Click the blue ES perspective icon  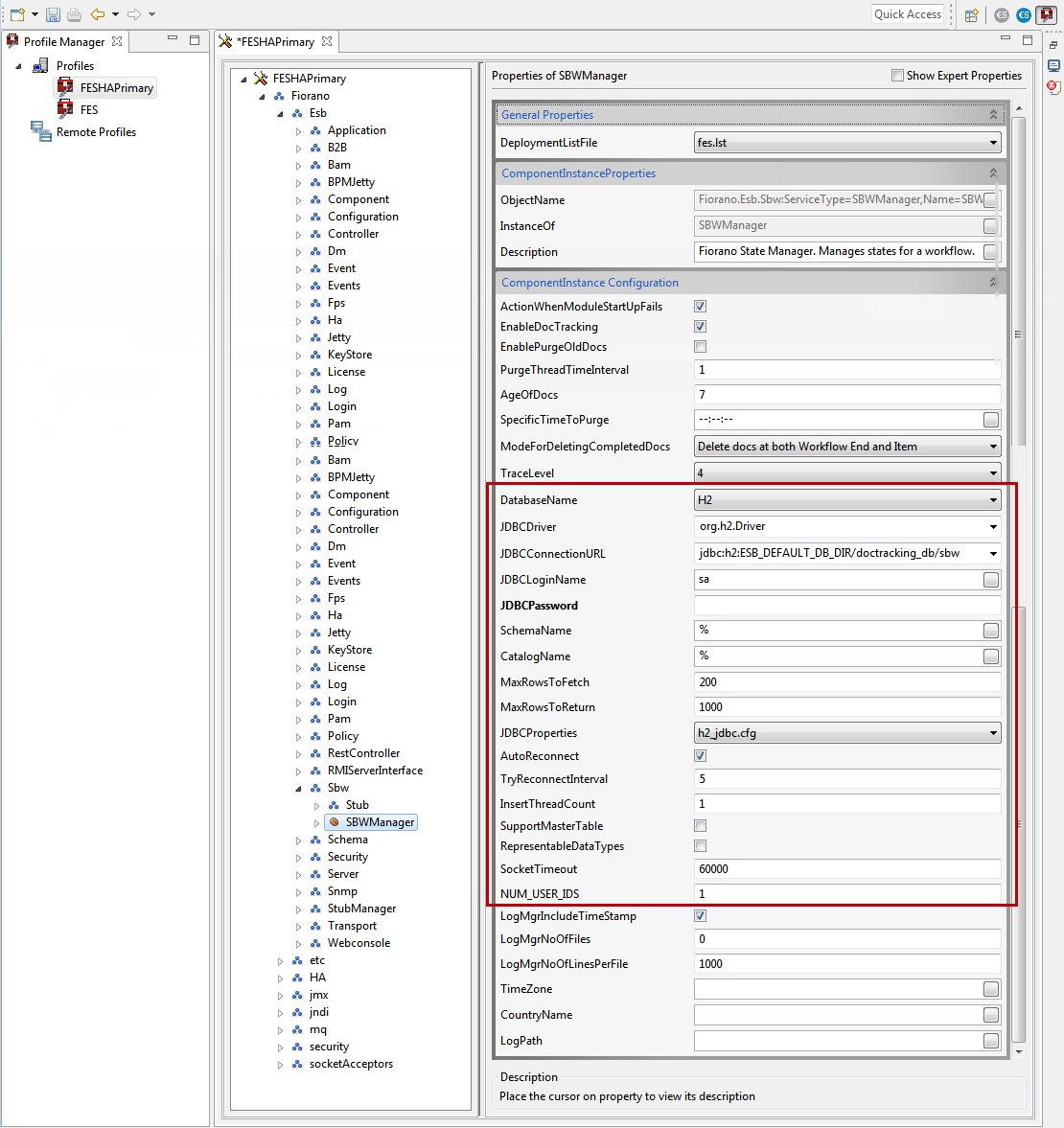tap(1024, 15)
